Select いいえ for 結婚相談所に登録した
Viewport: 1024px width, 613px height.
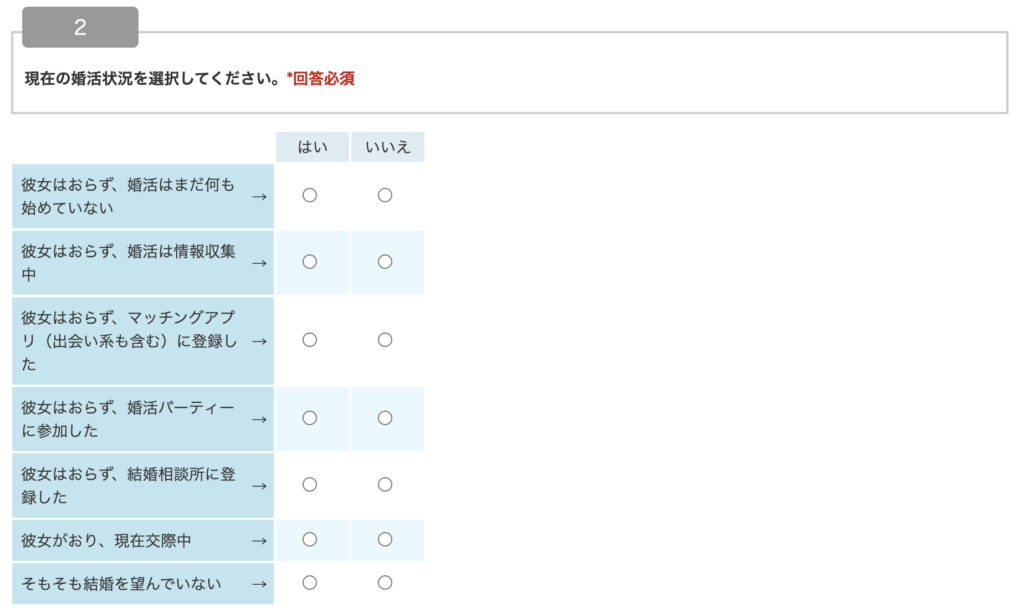(385, 485)
